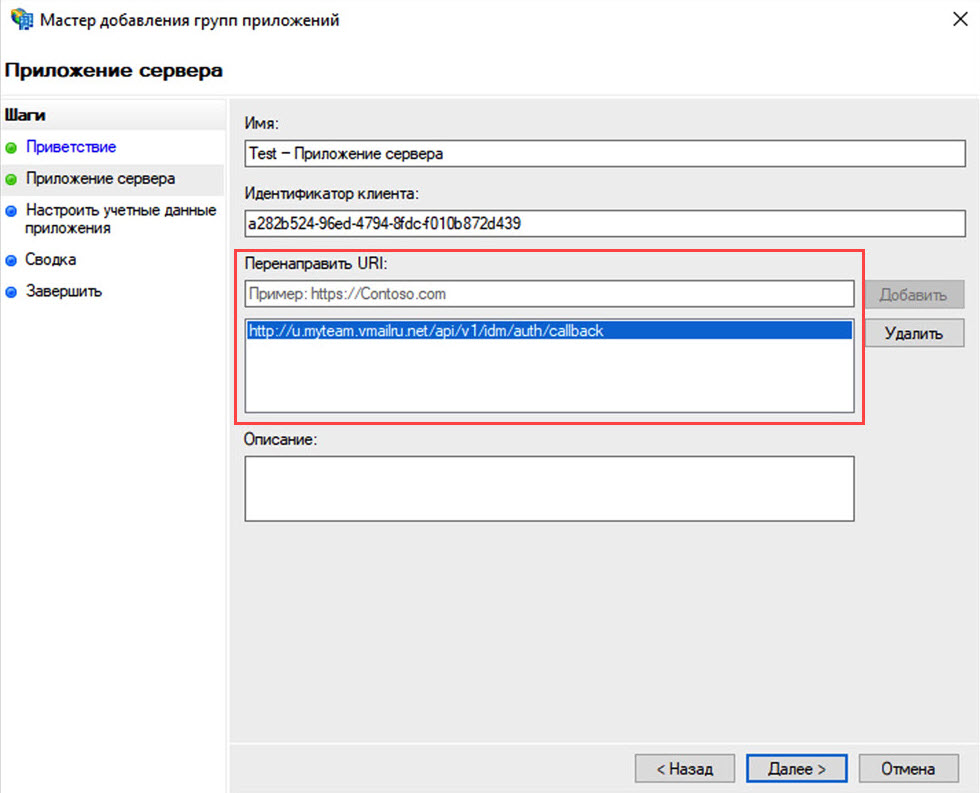Click the green bullet next to Приветствие

click(12, 148)
